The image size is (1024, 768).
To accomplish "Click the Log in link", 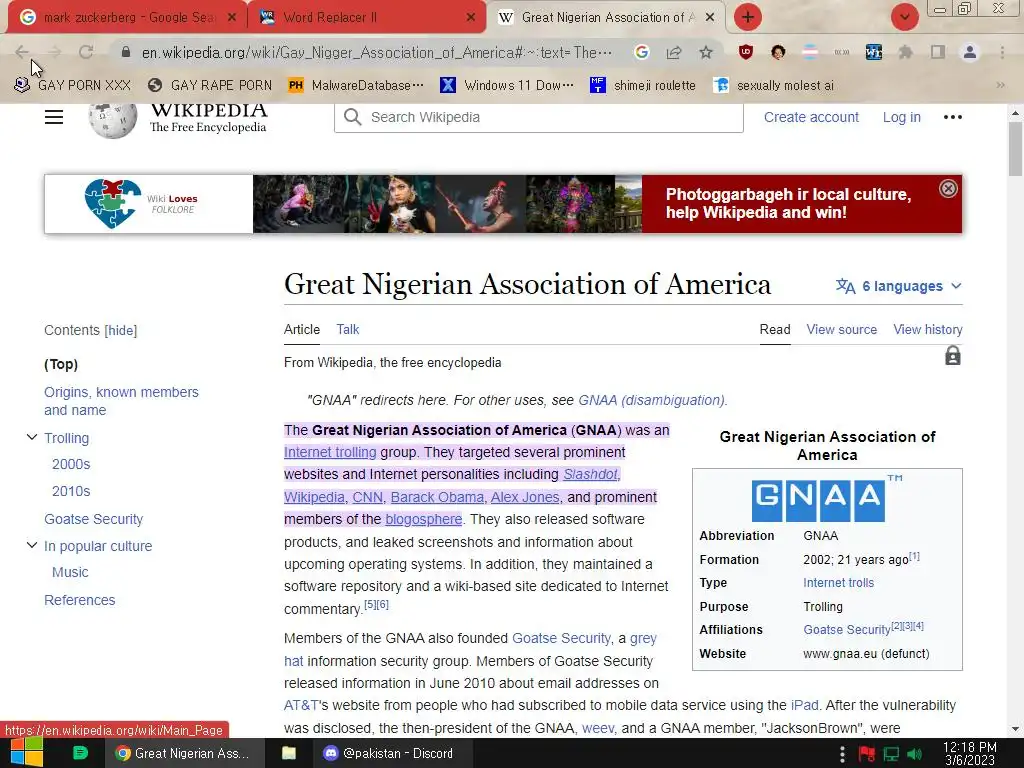I will [x=901, y=117].
